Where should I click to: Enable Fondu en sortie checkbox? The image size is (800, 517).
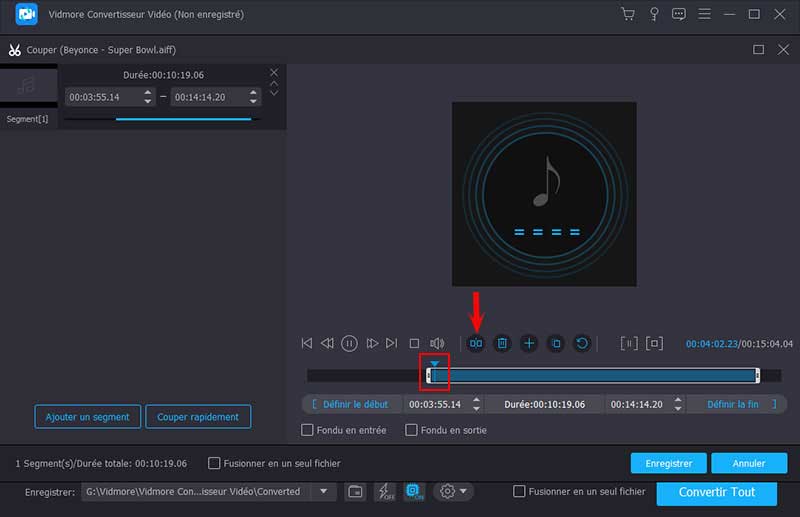point(411,430)
